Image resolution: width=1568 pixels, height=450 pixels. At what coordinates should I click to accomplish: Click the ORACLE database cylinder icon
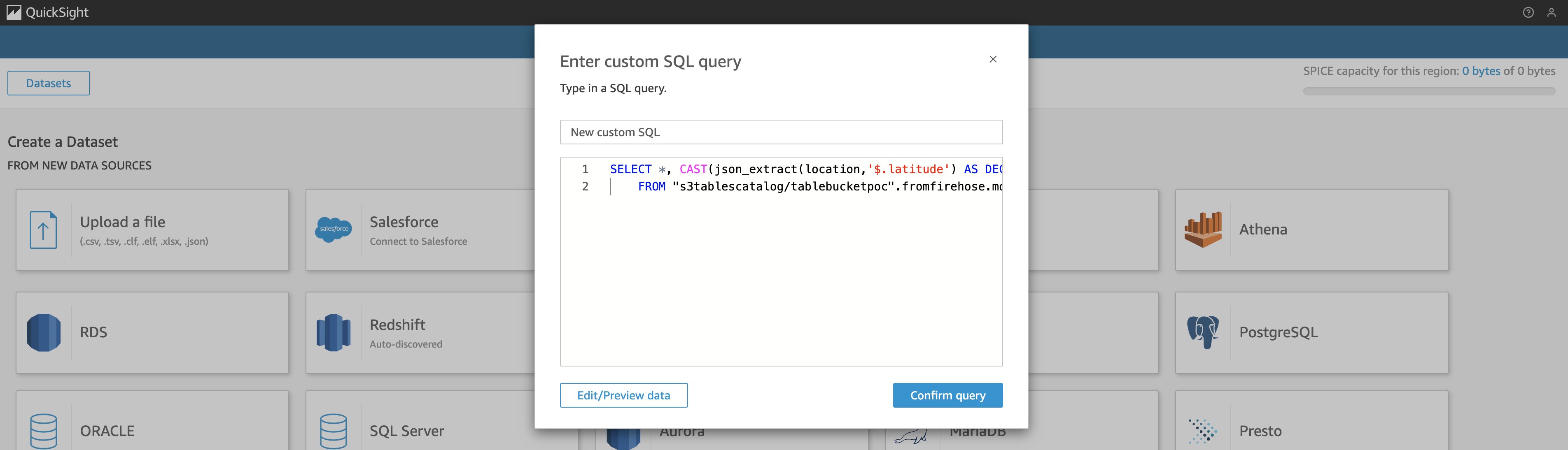coord(43,431)
